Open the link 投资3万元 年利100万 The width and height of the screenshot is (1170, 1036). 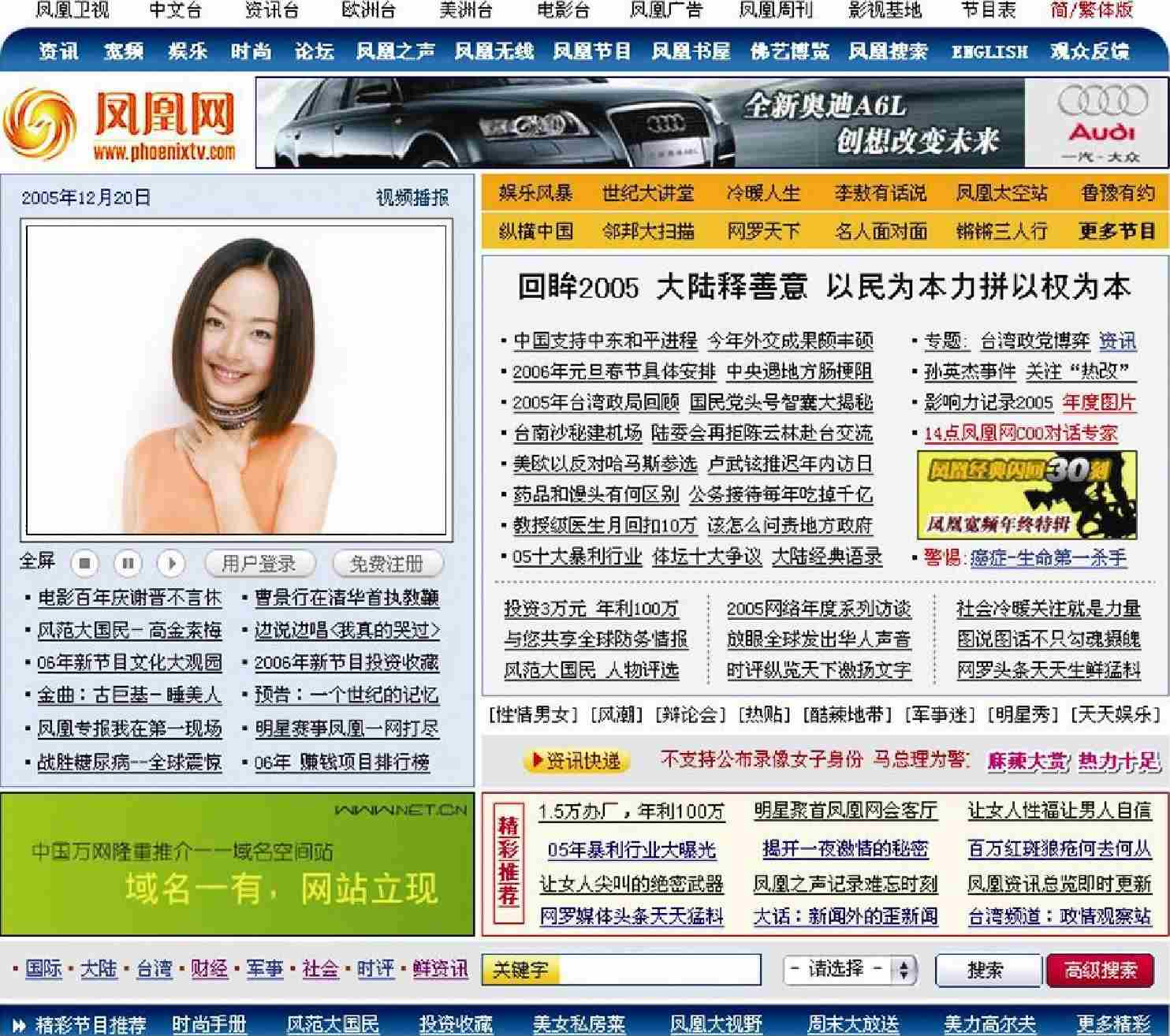coord(591,609)
